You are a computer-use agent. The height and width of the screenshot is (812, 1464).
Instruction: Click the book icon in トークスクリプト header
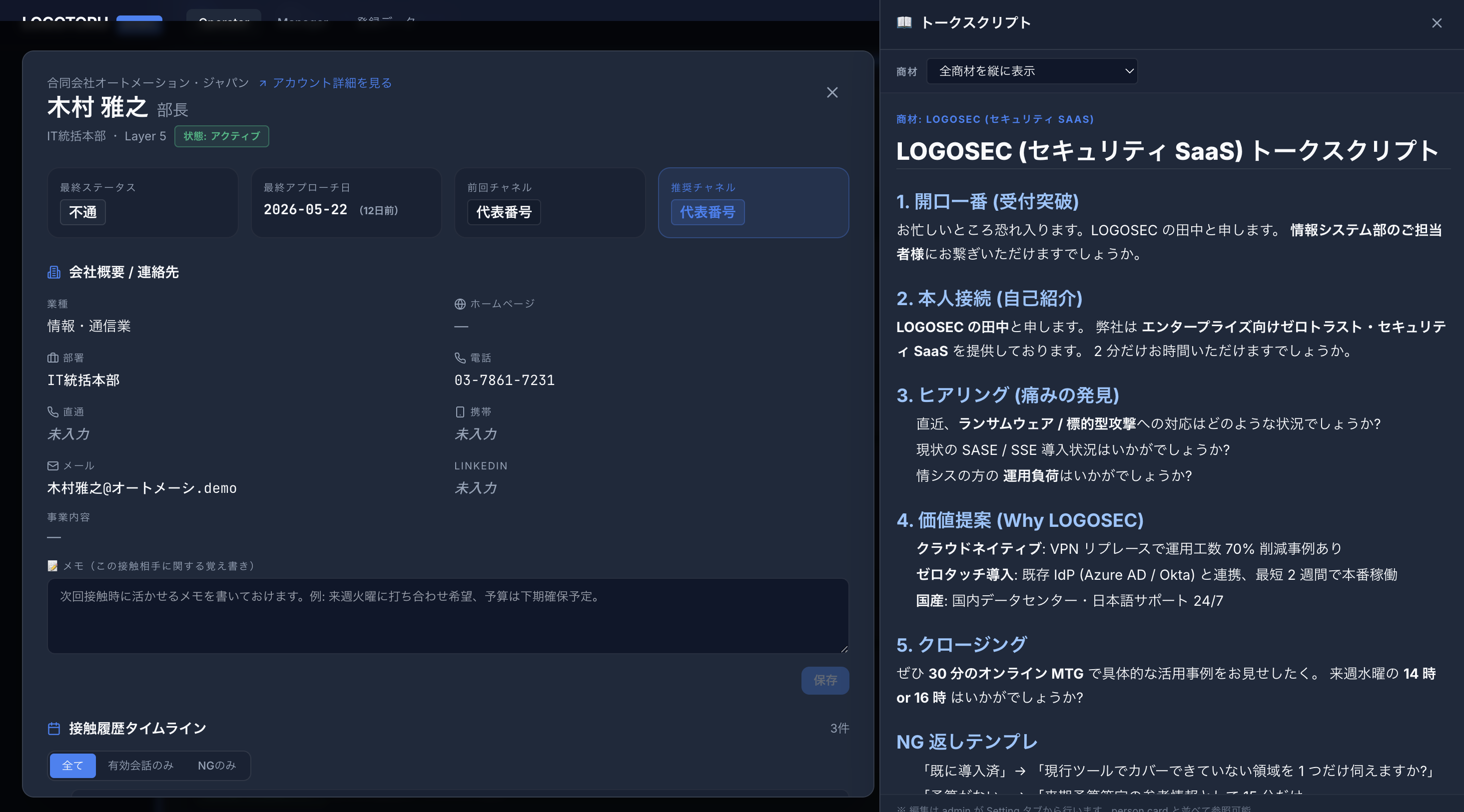(904, 22)
